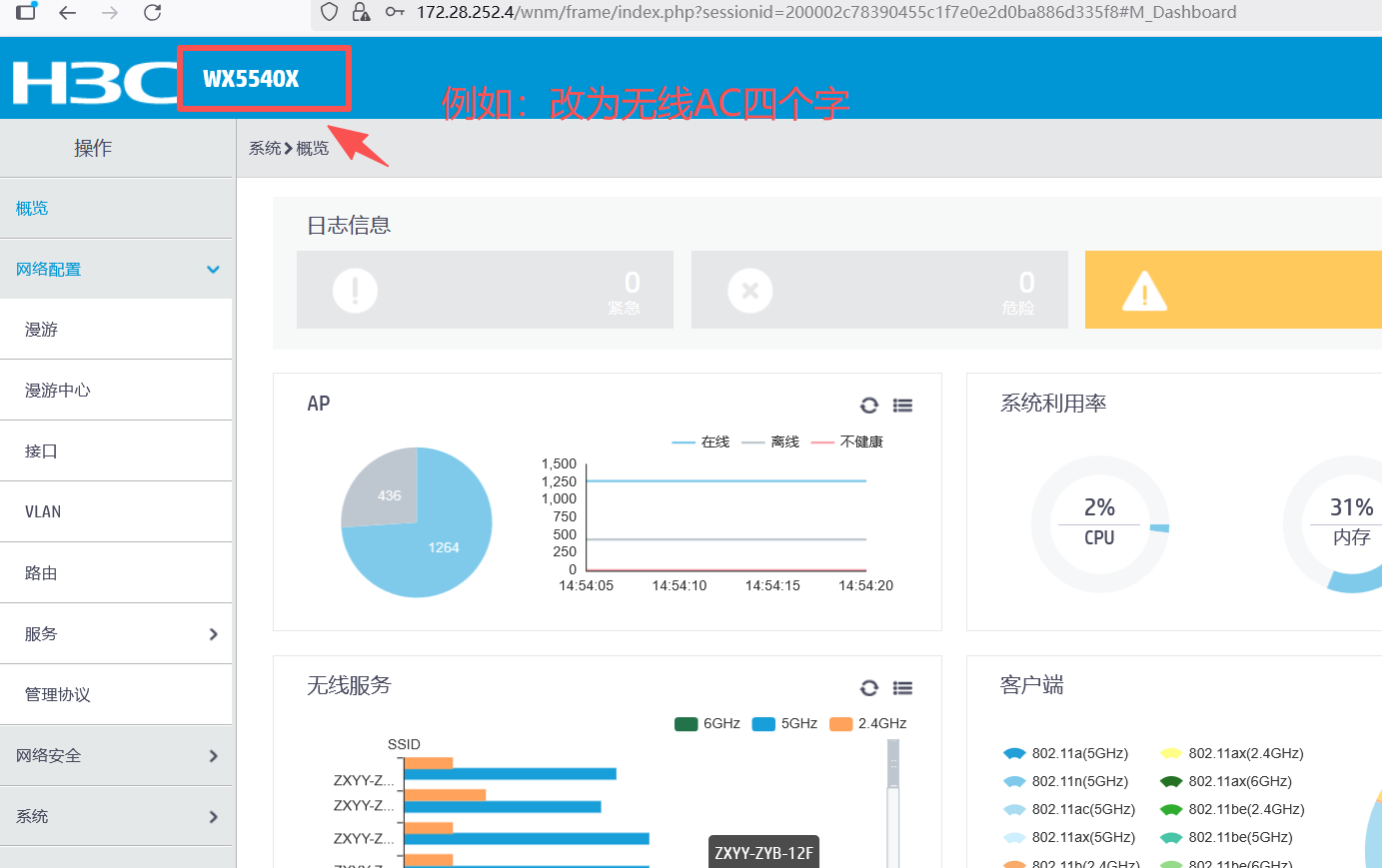Open the AP panel list icon
The image size is (1382, 868).
[903, 406]
